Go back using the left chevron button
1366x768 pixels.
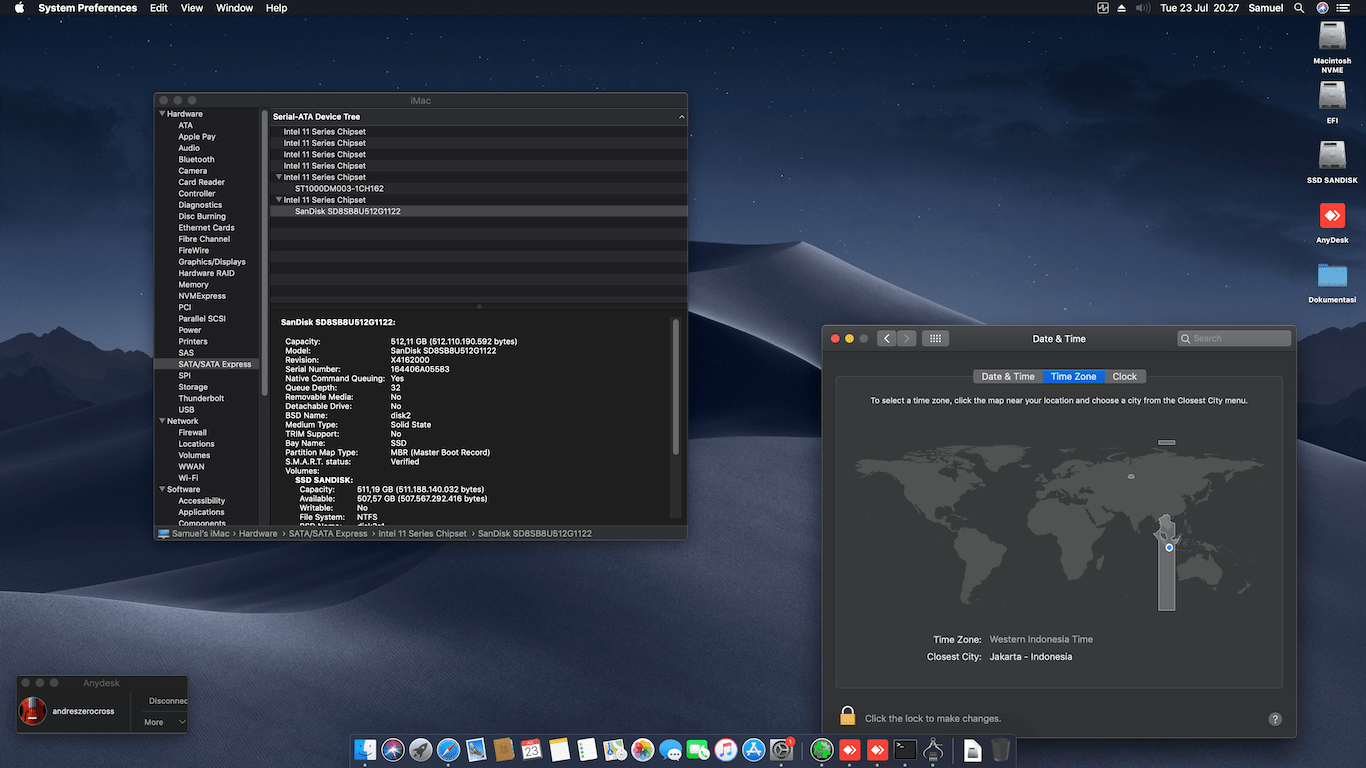click(x=887, y=339)
